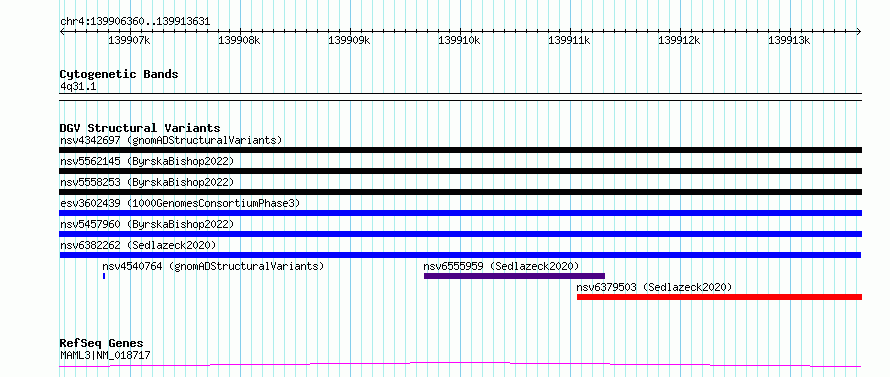890x377 pixels.
Task: Select the RefSeq Genes track heading
Action: [102, 344]
